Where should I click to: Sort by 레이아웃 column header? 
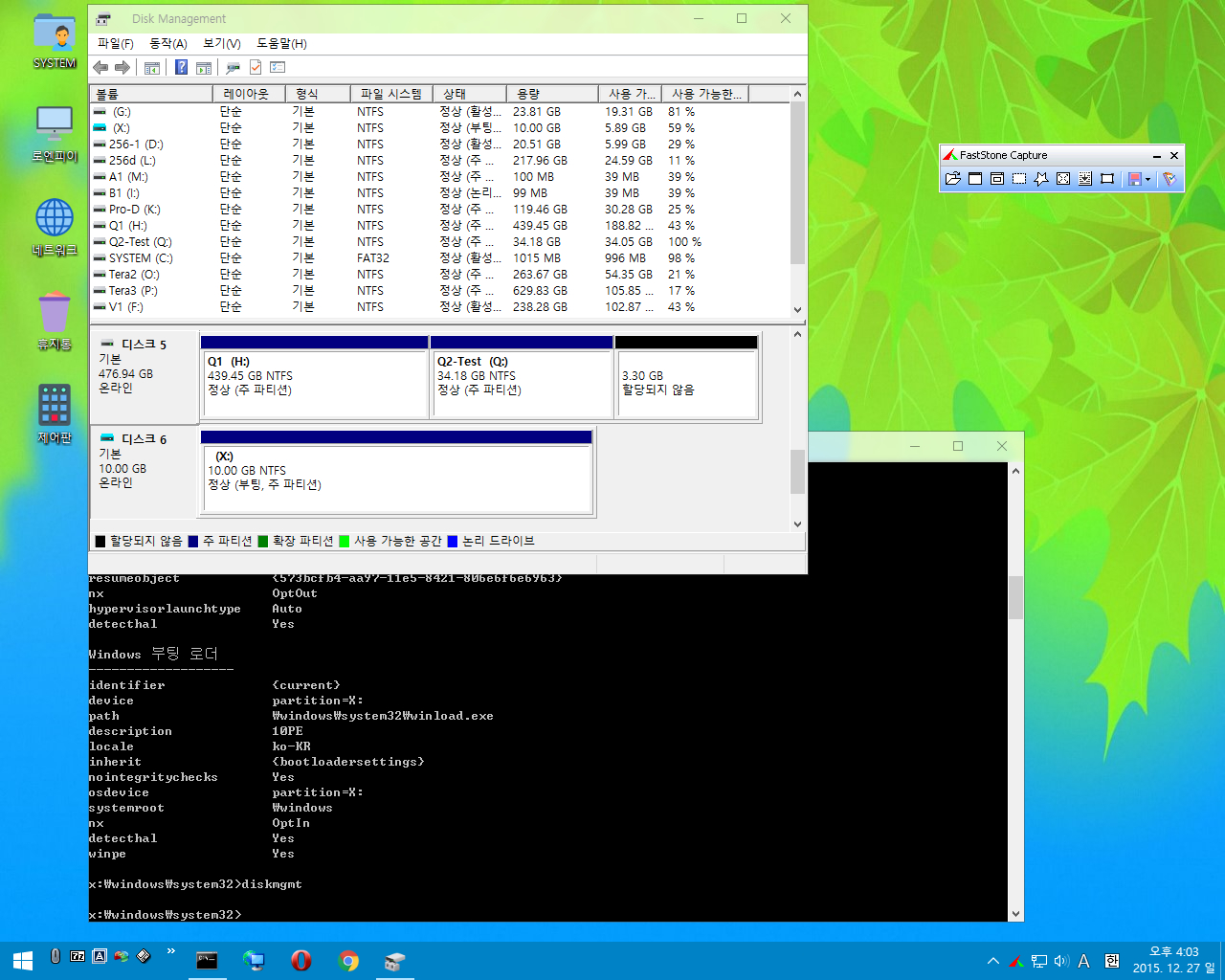pyautogui.click(x=249, y=94)
